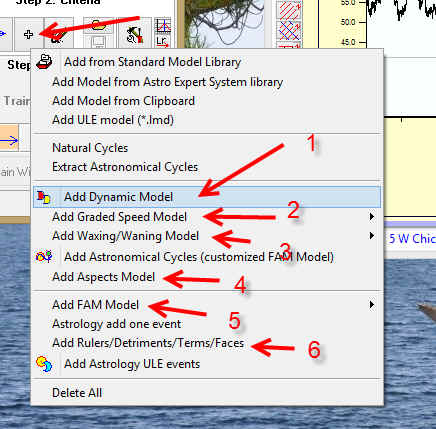The height and width of the screenshot is (429, 436).
Task: Click the Dynamic Model shapes icon
Action: (x=44, y=197)
